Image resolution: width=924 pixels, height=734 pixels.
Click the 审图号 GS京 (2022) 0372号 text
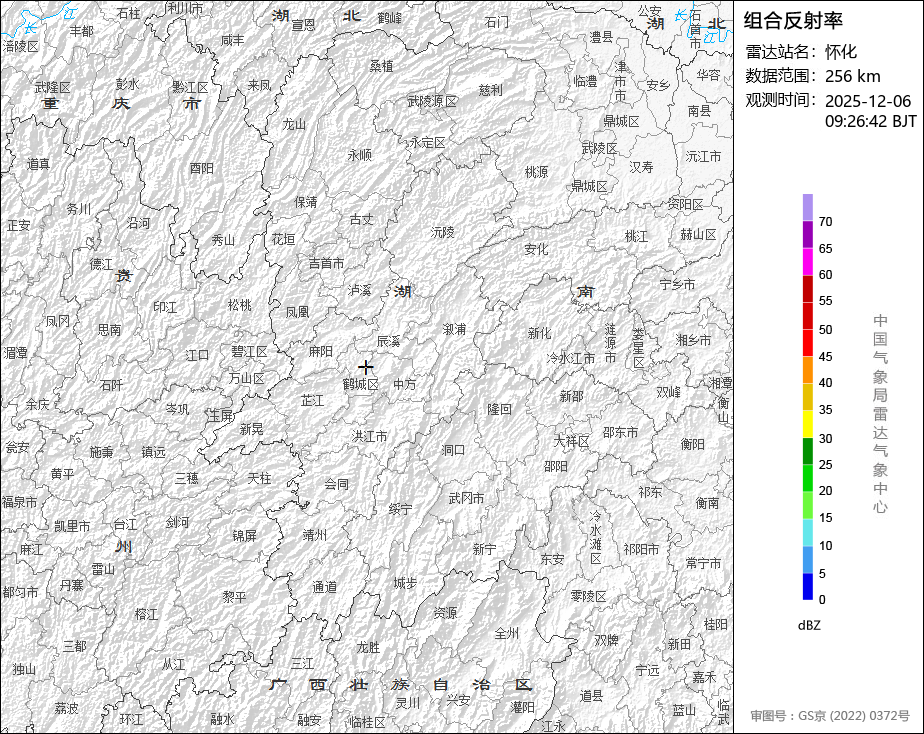point(830,716)
